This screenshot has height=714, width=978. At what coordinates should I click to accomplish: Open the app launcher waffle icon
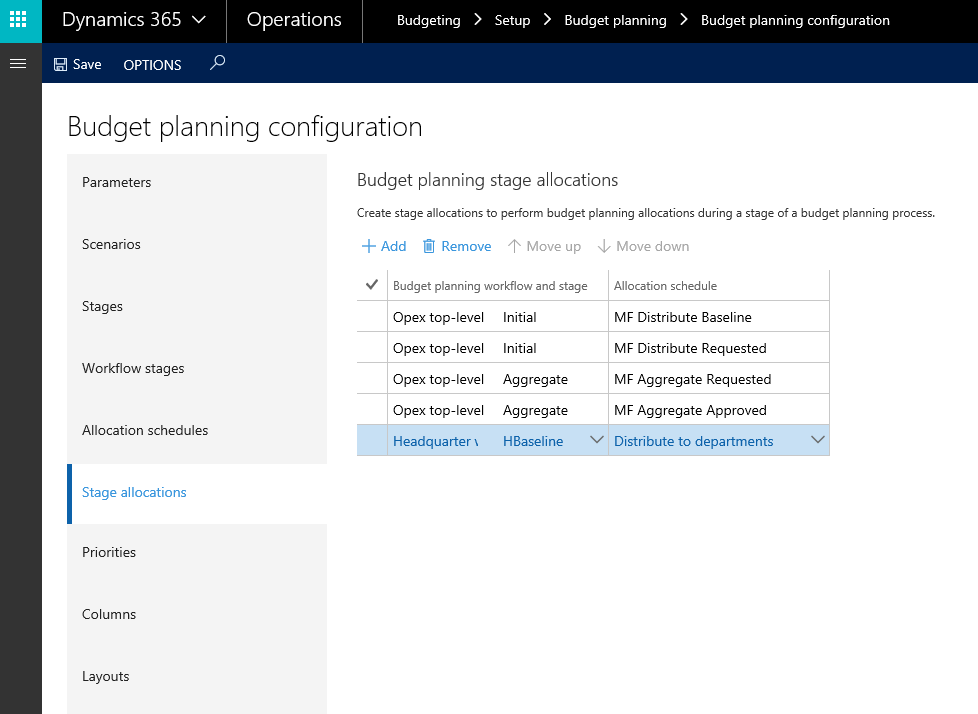pyautogui.click(x=20, y=20)
